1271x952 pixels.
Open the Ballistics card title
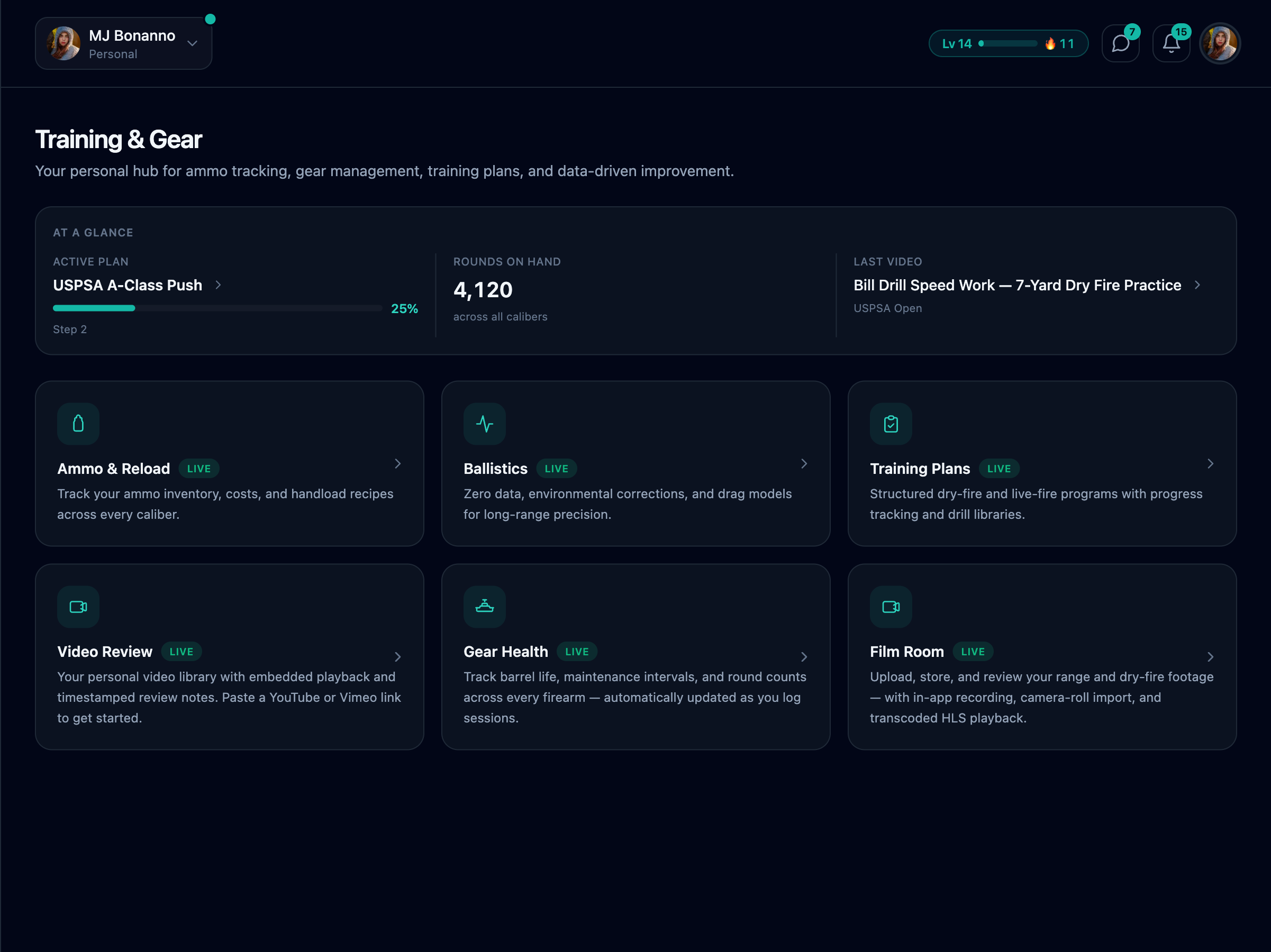(495, 469)
